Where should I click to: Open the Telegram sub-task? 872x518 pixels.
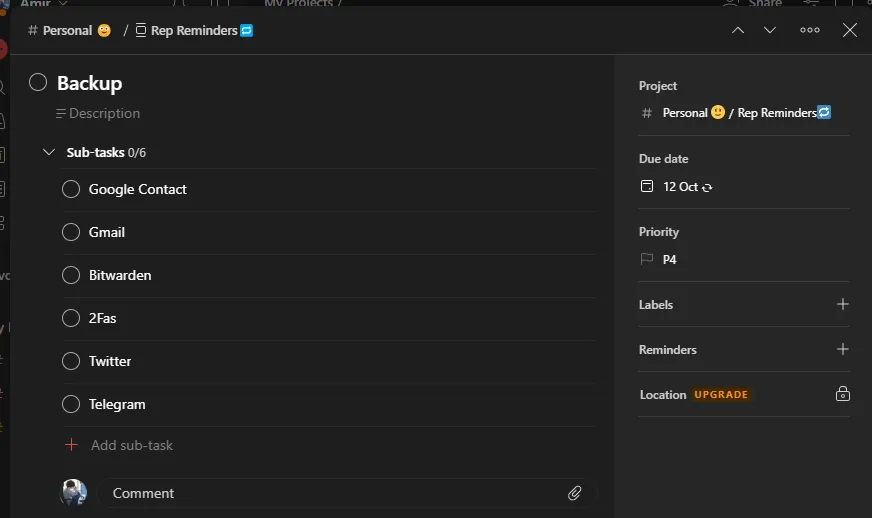click(117, 404)
